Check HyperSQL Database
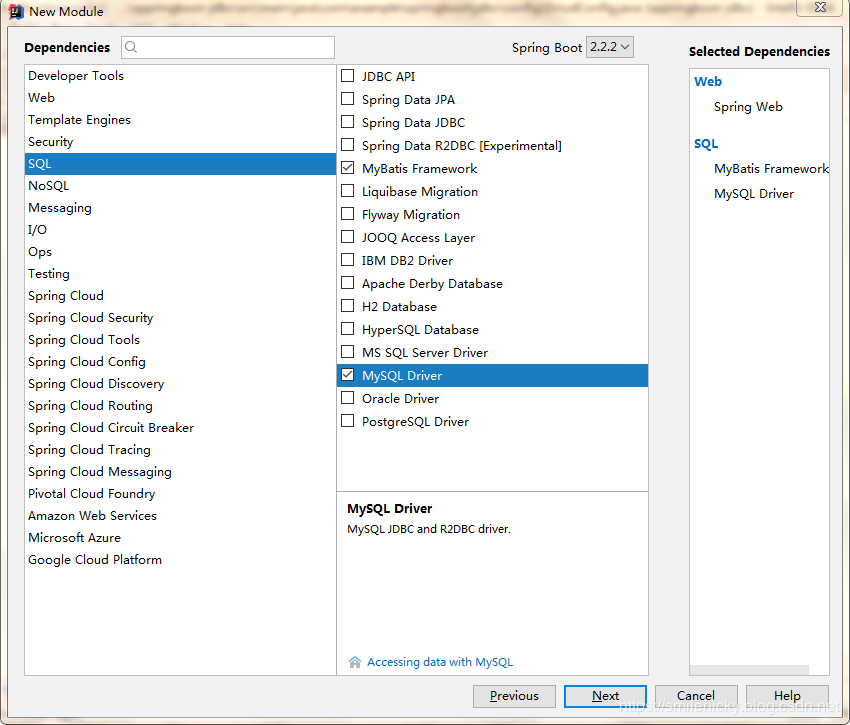 pyautogui.click(x=347, y=329)
